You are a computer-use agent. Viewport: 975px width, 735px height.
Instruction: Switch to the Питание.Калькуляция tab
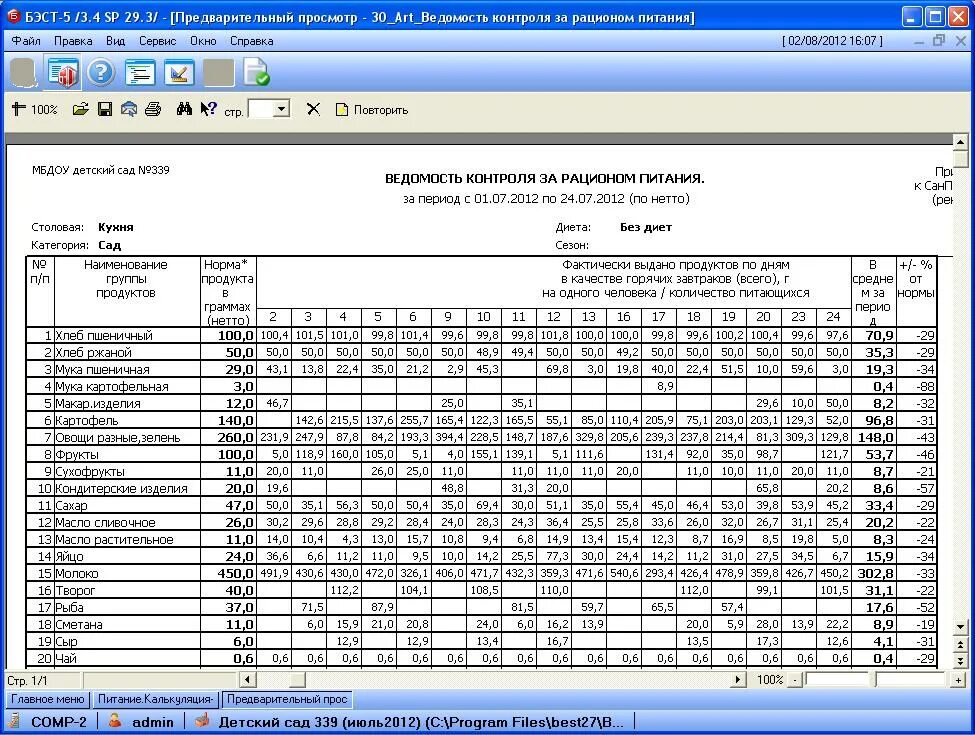(x=155, y=699)
